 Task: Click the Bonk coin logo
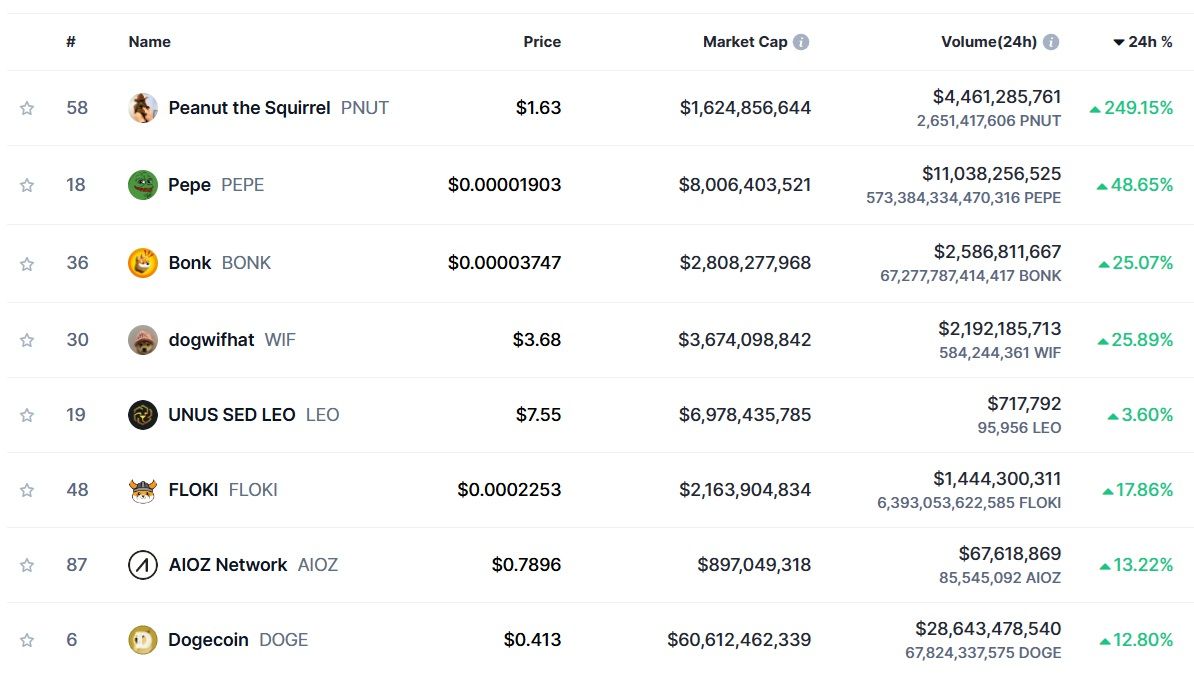coord(143,263)
